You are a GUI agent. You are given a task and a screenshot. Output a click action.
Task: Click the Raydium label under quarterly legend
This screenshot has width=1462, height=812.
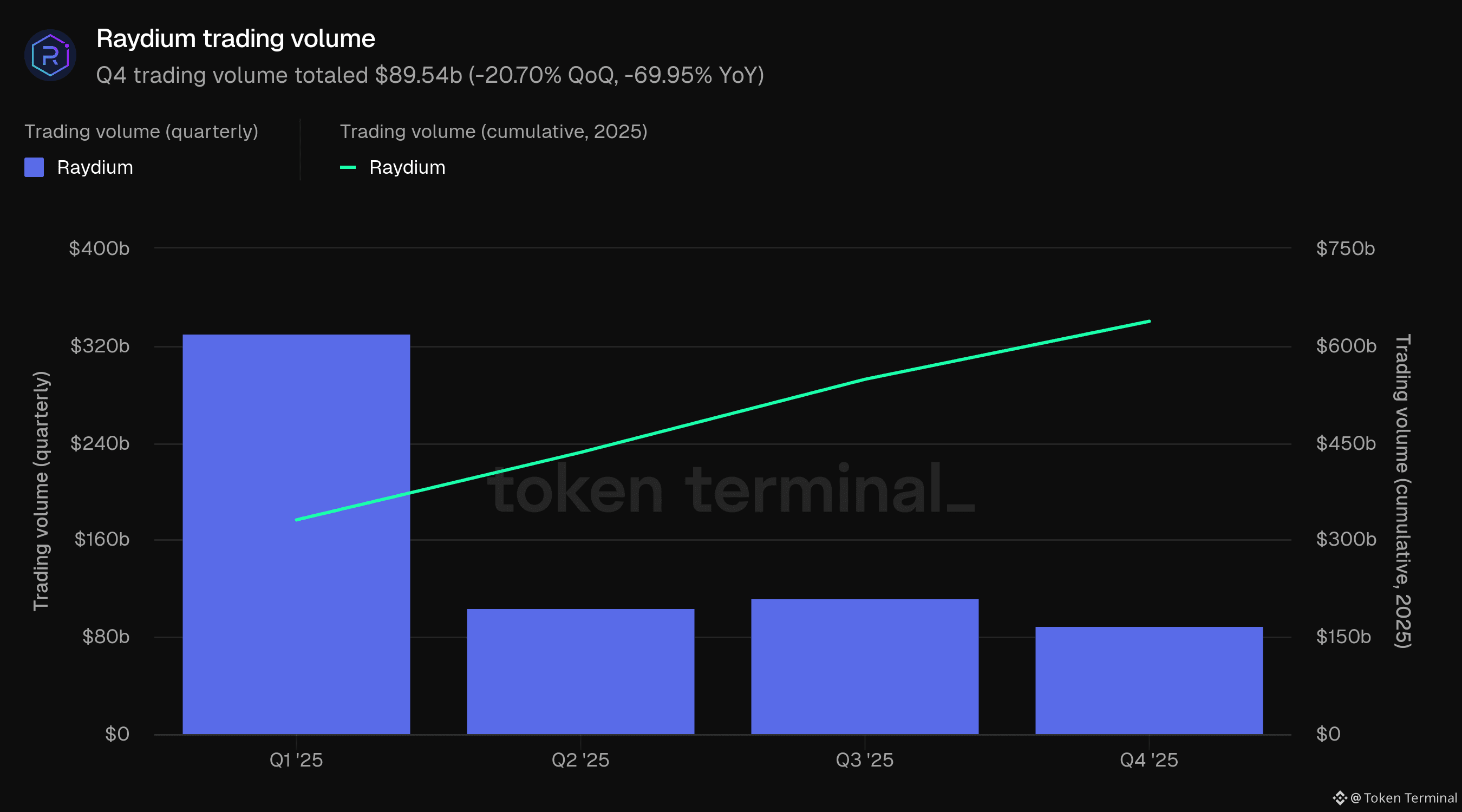pyautogui.click(x=95, y=167)
